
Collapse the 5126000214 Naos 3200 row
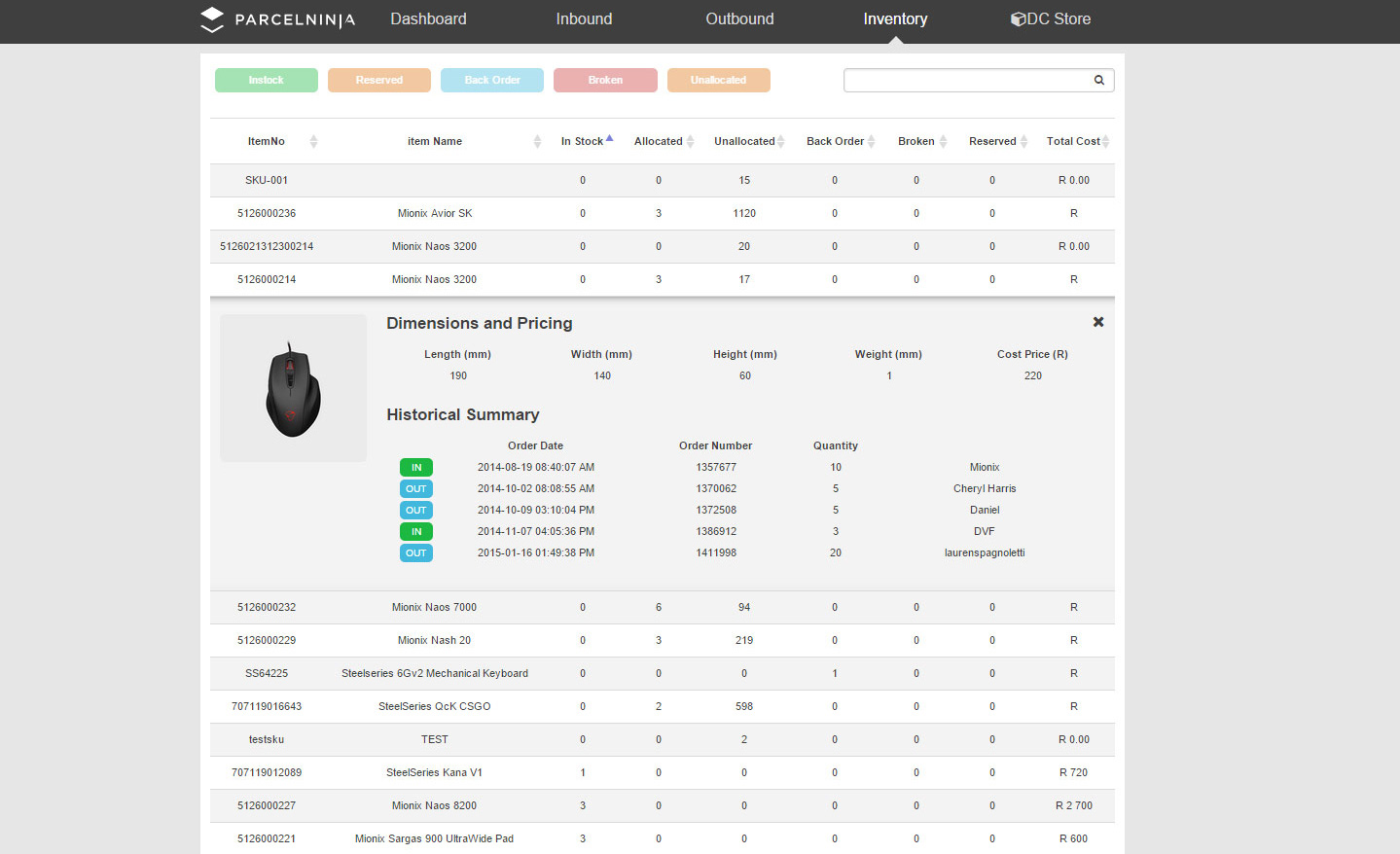click(x=663, y=280)
